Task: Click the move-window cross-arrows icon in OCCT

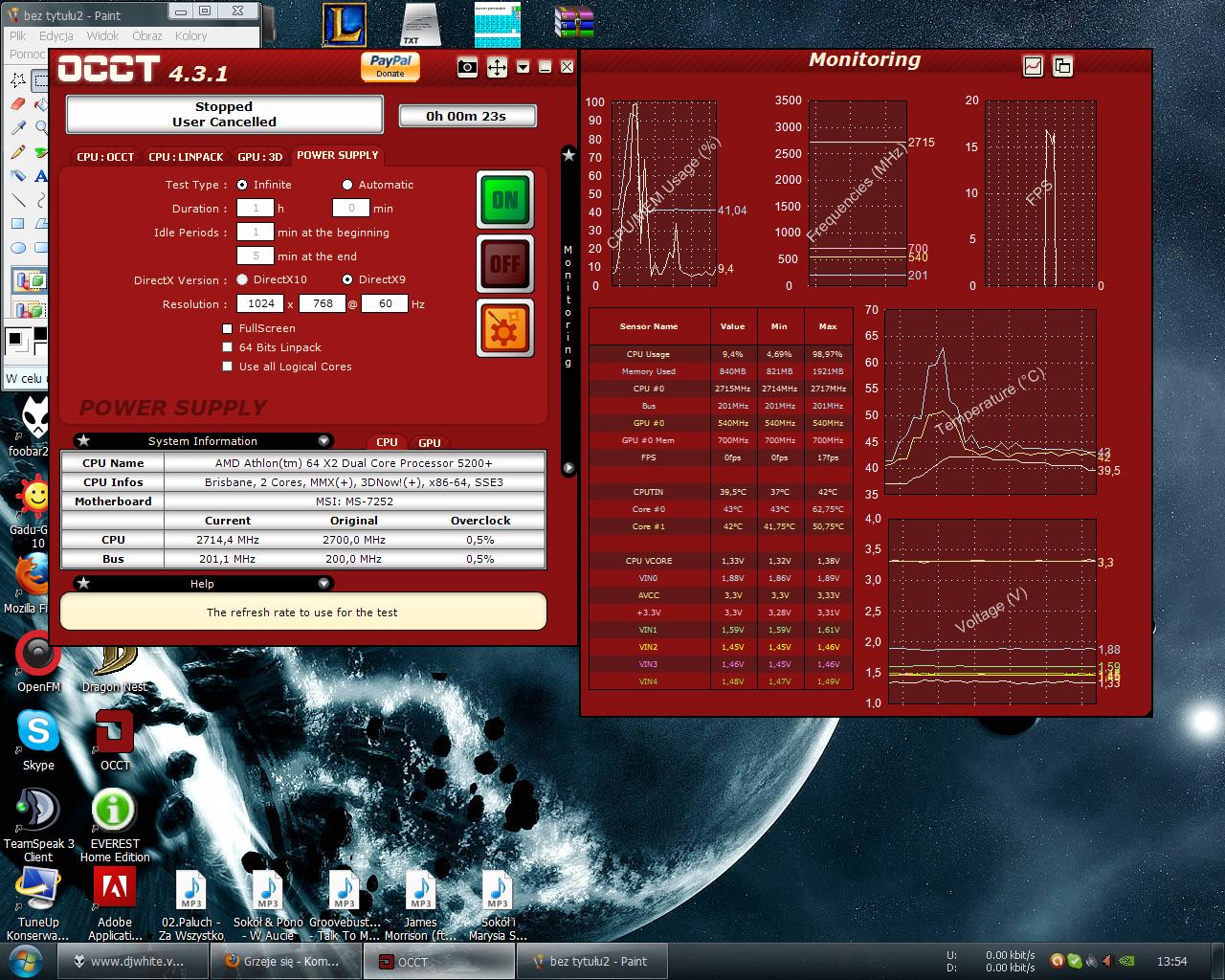Action: point(497,67)
